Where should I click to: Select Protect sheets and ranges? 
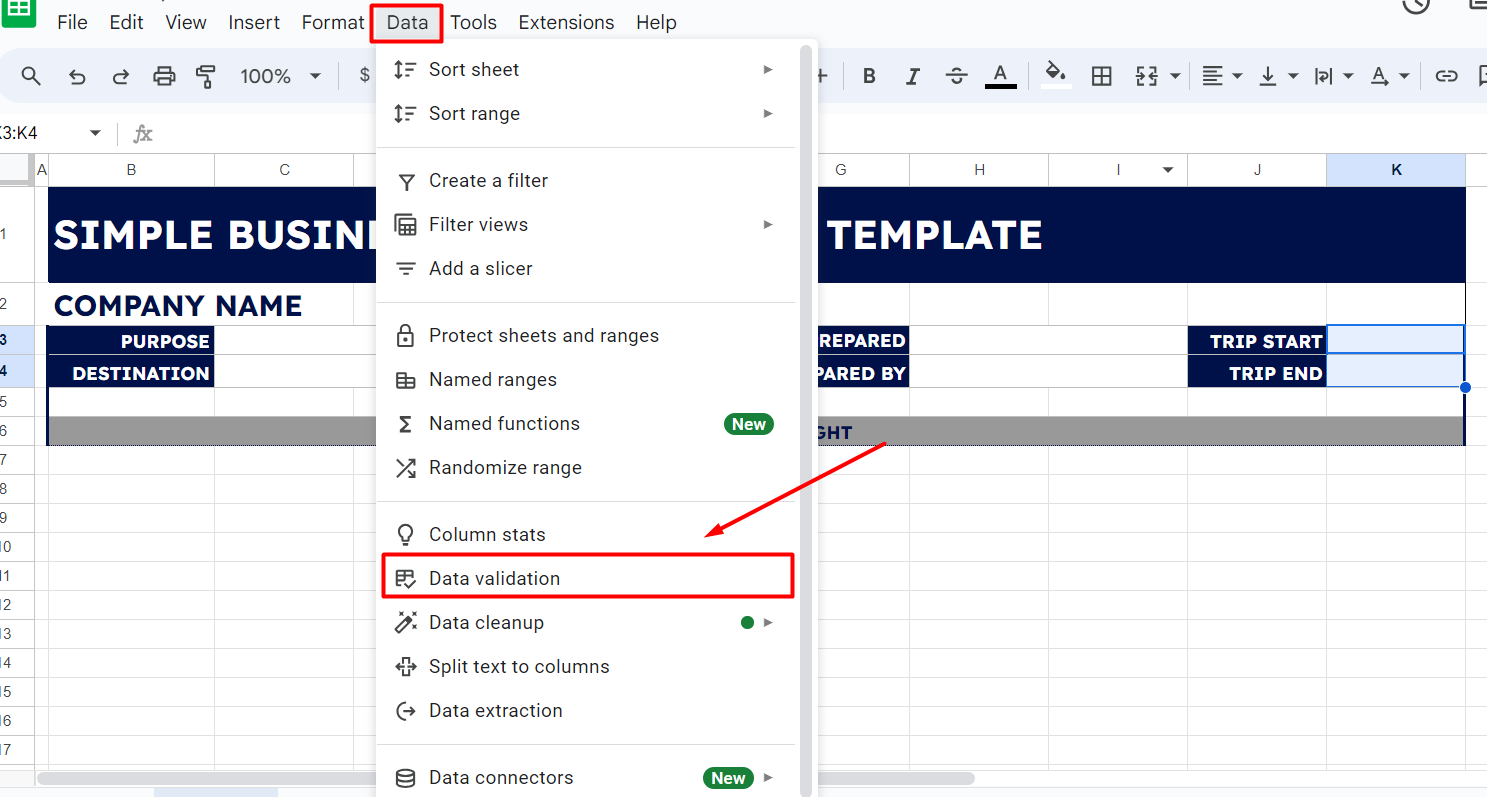pyautogui.click(x=586, y=336)
